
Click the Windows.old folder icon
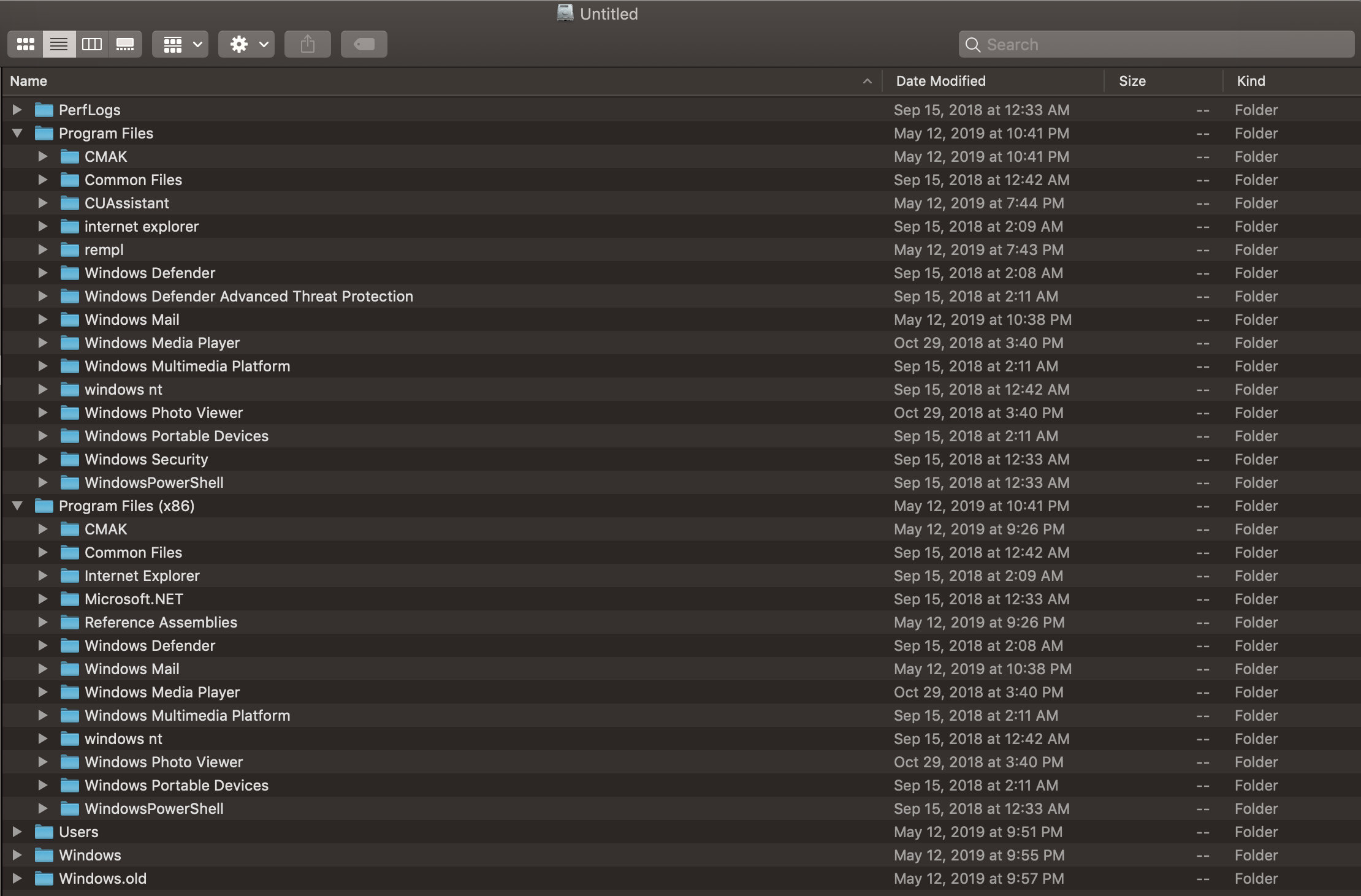pyautogui.click(x=44, y=878)
